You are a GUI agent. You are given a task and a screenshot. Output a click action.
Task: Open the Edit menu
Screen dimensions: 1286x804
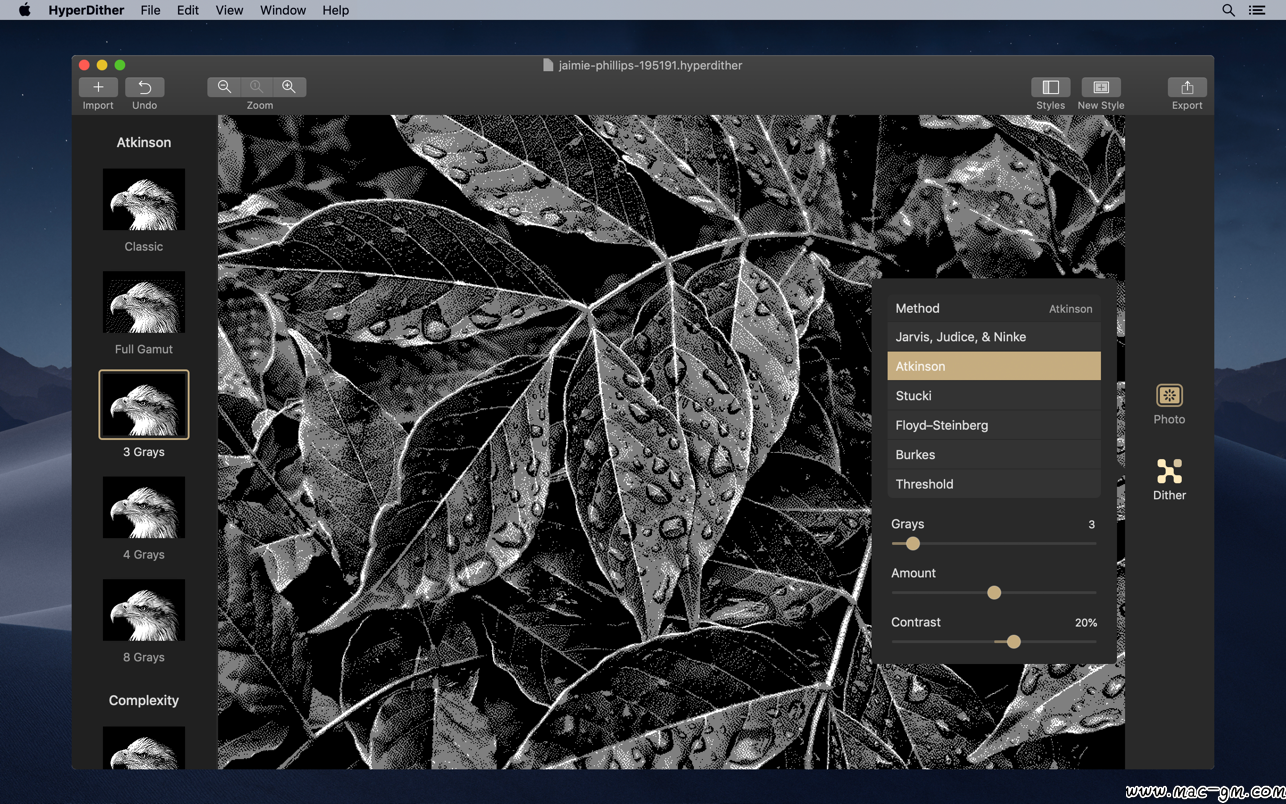pos(188,10)
